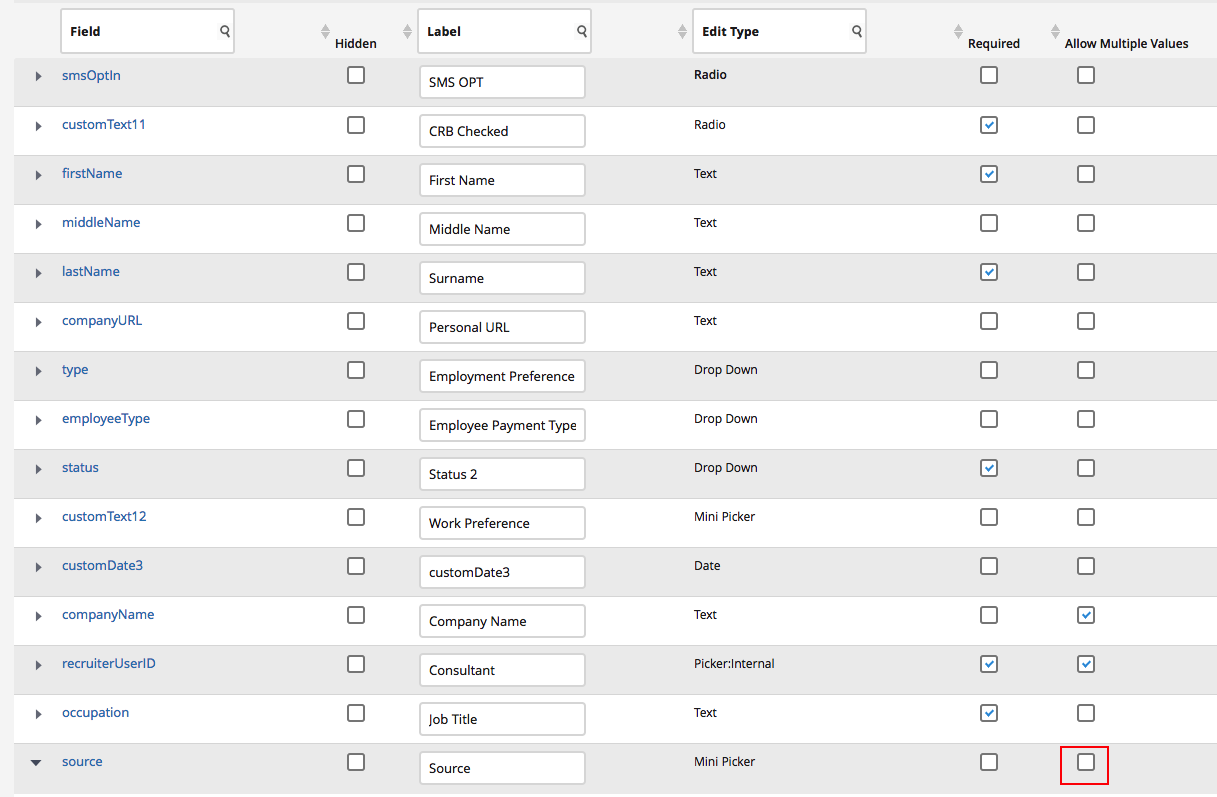Sort by the Hidden column arrows
The image size is (1217, 797).
pyautogui.click(x=325, y=32)
